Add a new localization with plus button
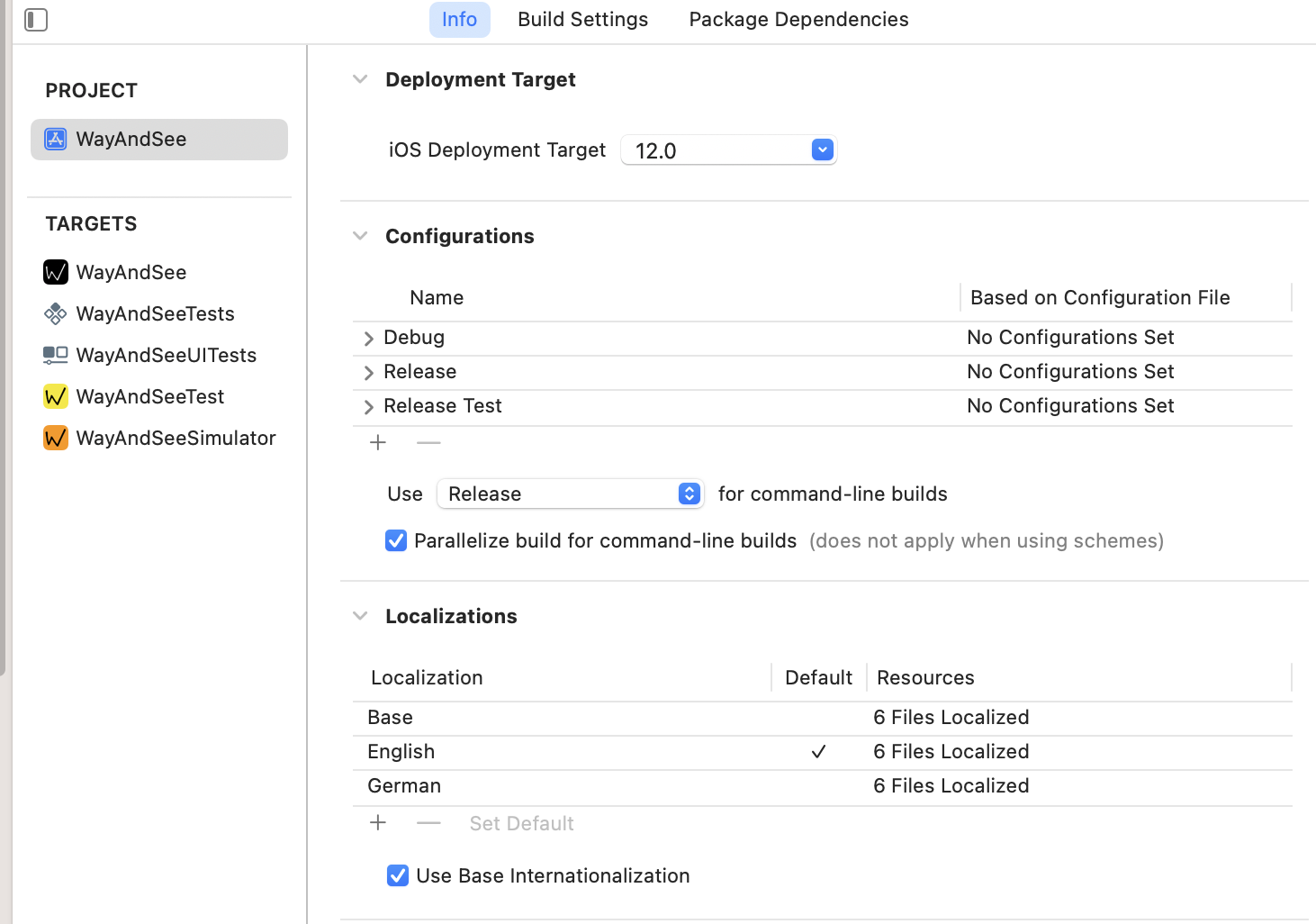This screenshot has height=924, width=1316. [378, 823]
